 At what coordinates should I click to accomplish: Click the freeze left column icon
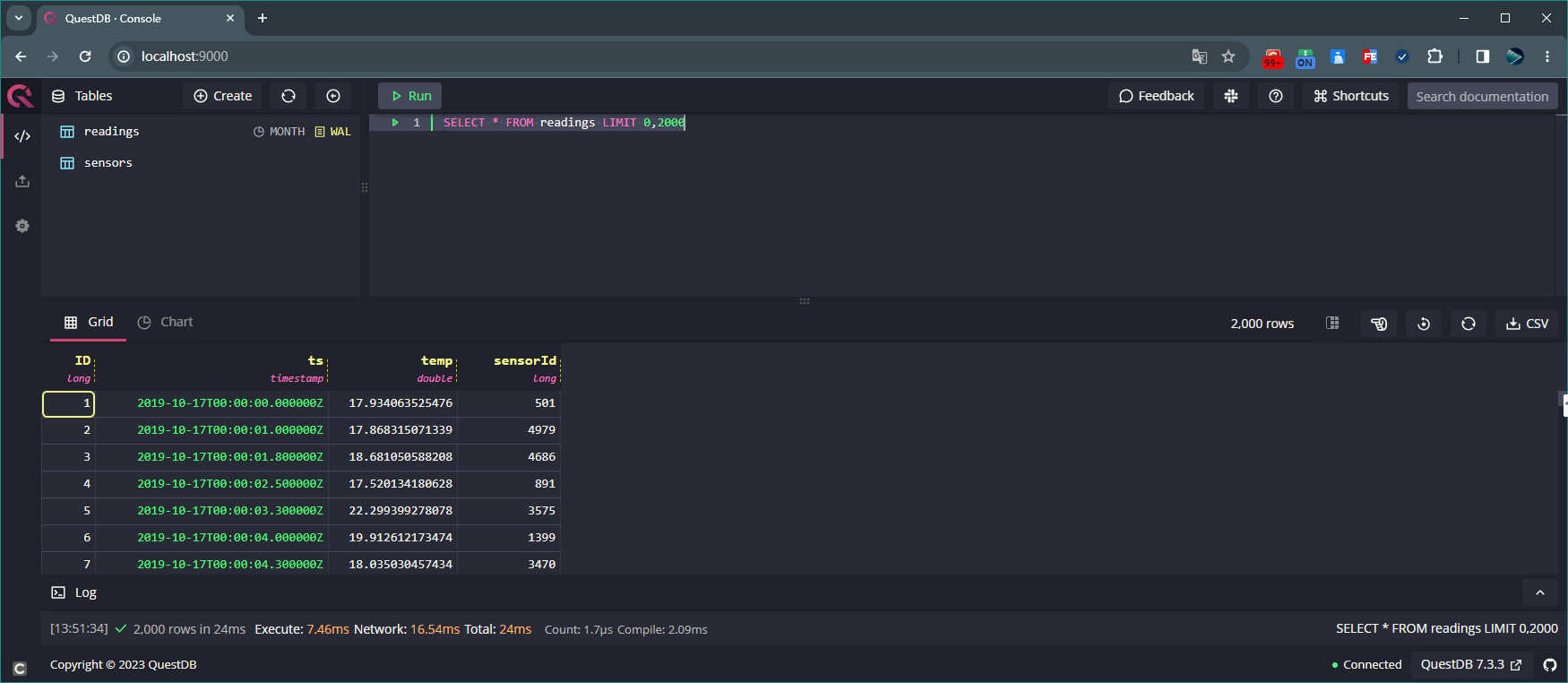tap(1379, 324)
